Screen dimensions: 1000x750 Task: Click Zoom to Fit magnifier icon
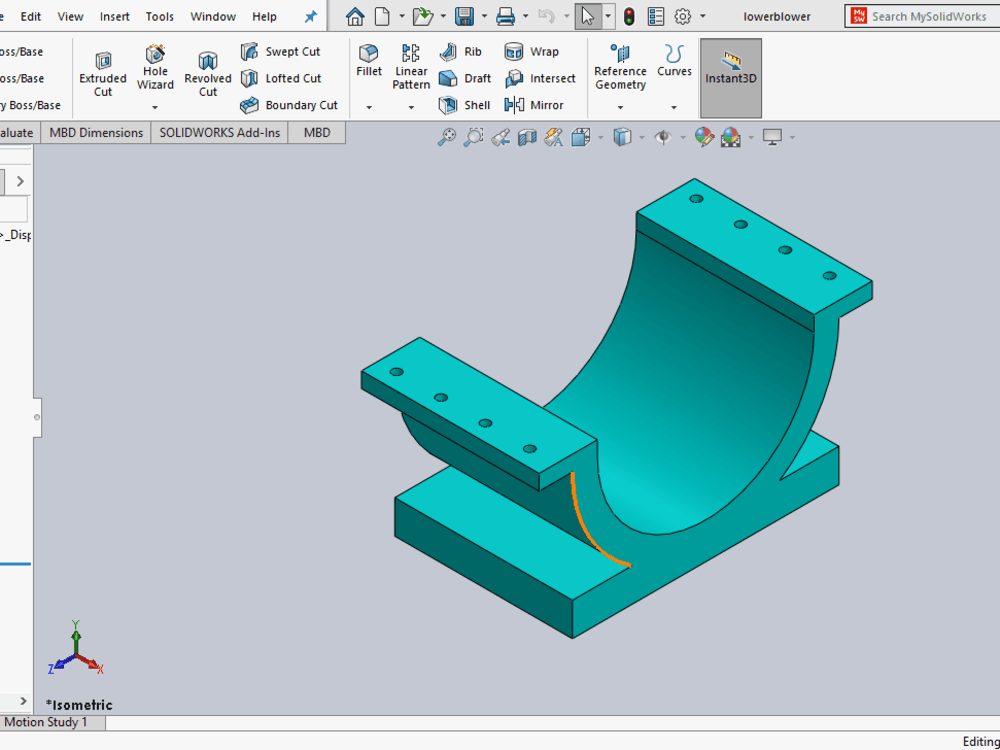(446, 137)
